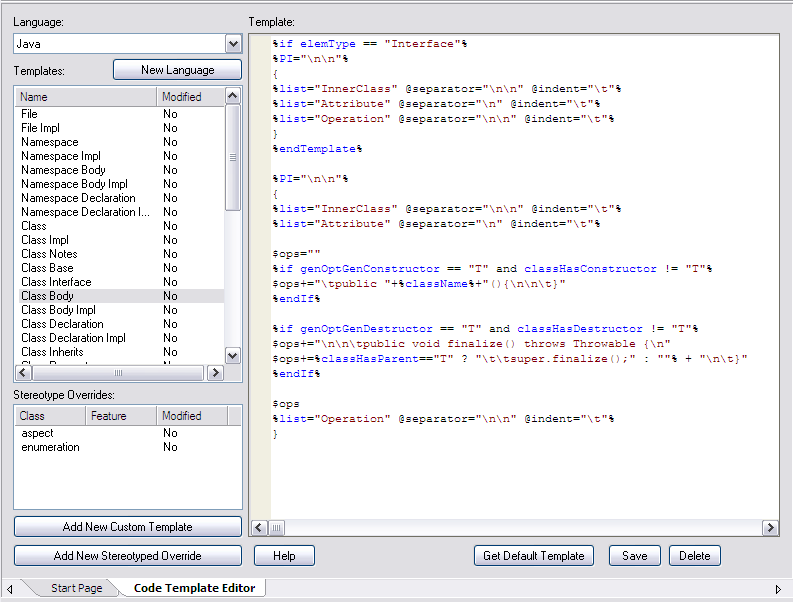
Task: Sort templates by the Name column header
Action: [86, 97]
